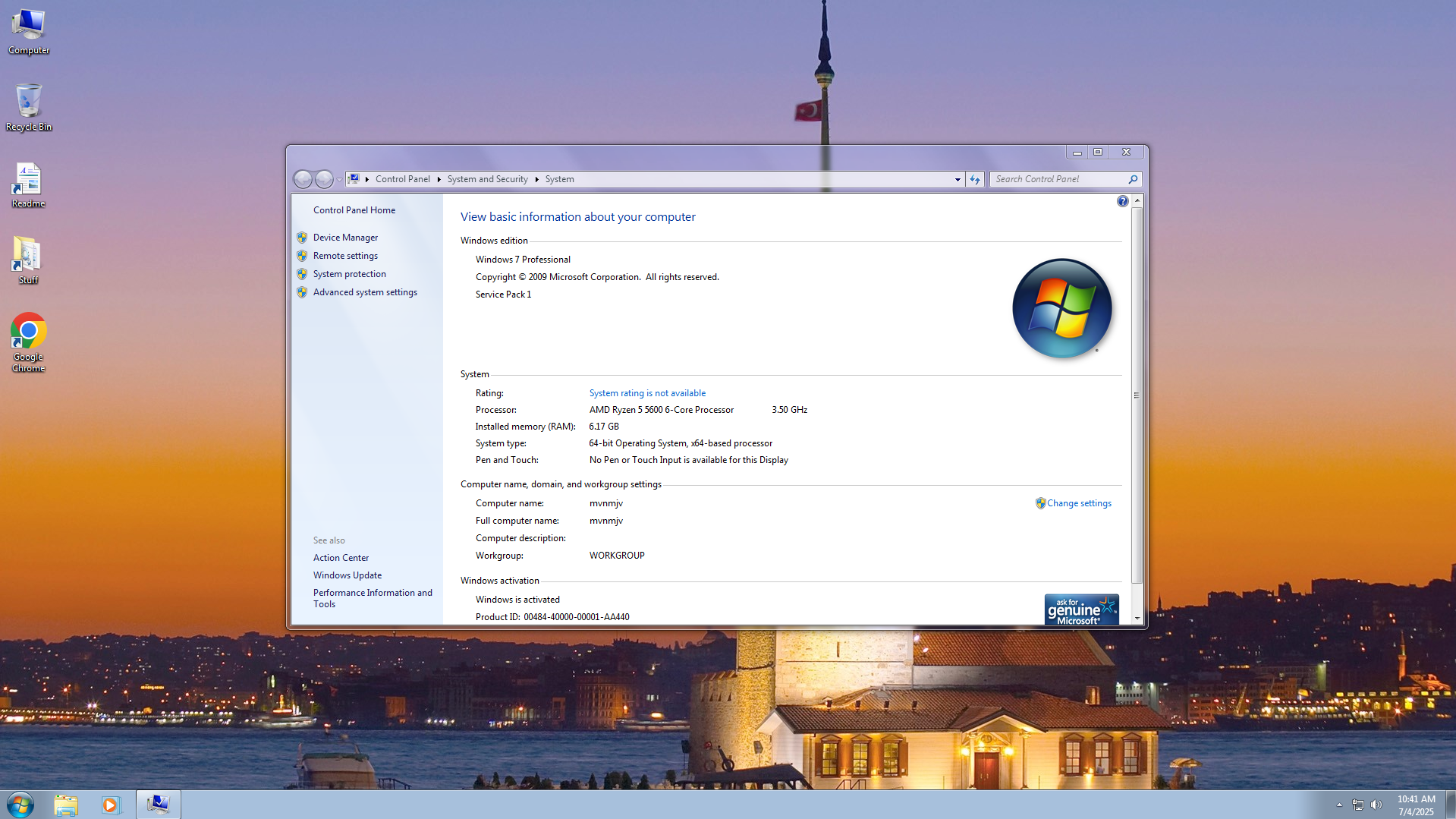Click Change settings link

click(1079, 503)
